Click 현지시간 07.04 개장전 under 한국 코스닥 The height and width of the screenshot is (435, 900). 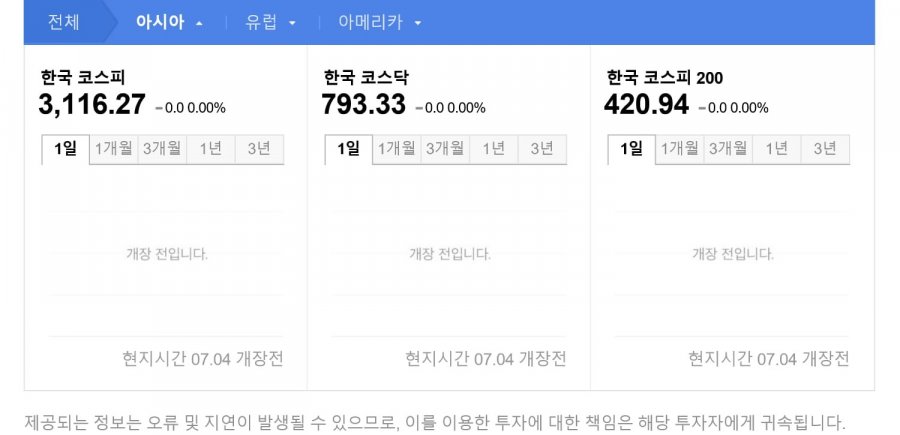tap(486, 359)
